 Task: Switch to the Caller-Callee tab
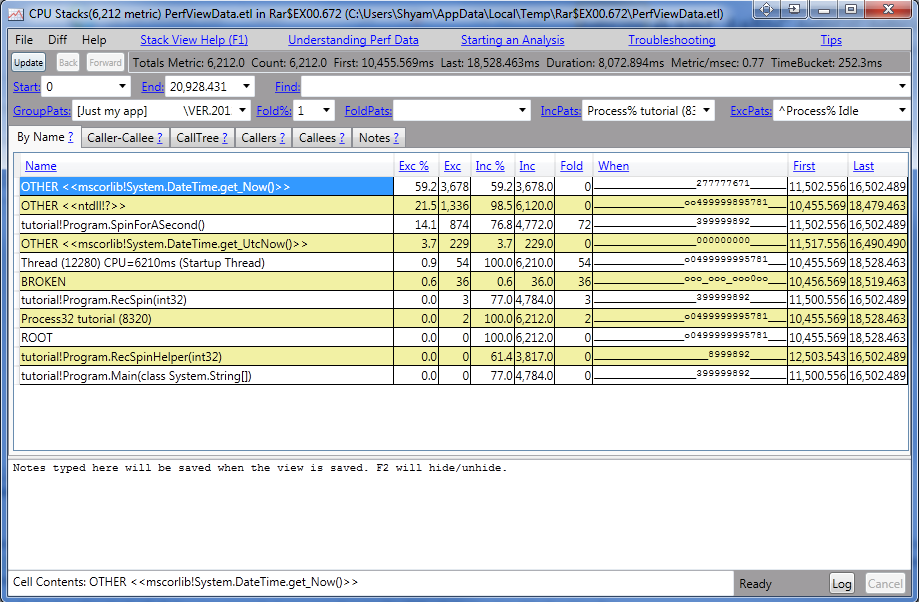coord(125,138)
